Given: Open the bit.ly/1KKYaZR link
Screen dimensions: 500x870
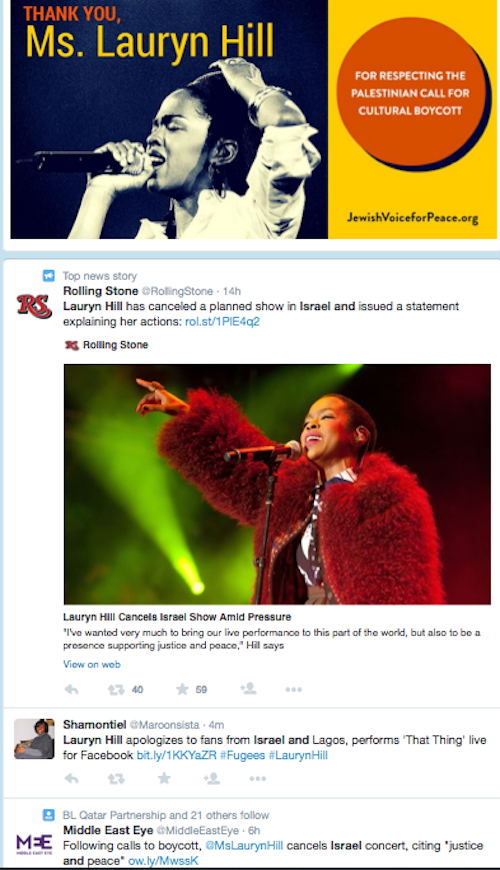Looking at the screenshot, I should (176, 755).
